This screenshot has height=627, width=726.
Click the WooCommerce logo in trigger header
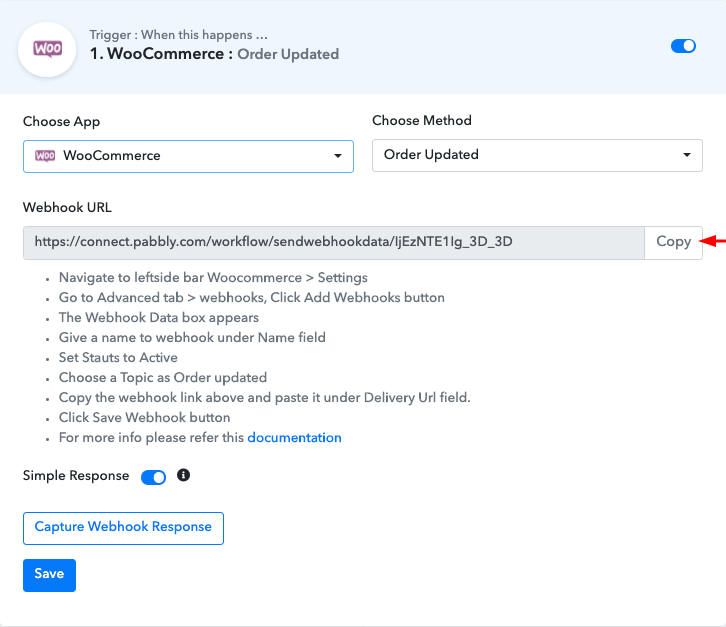(47, 49)
